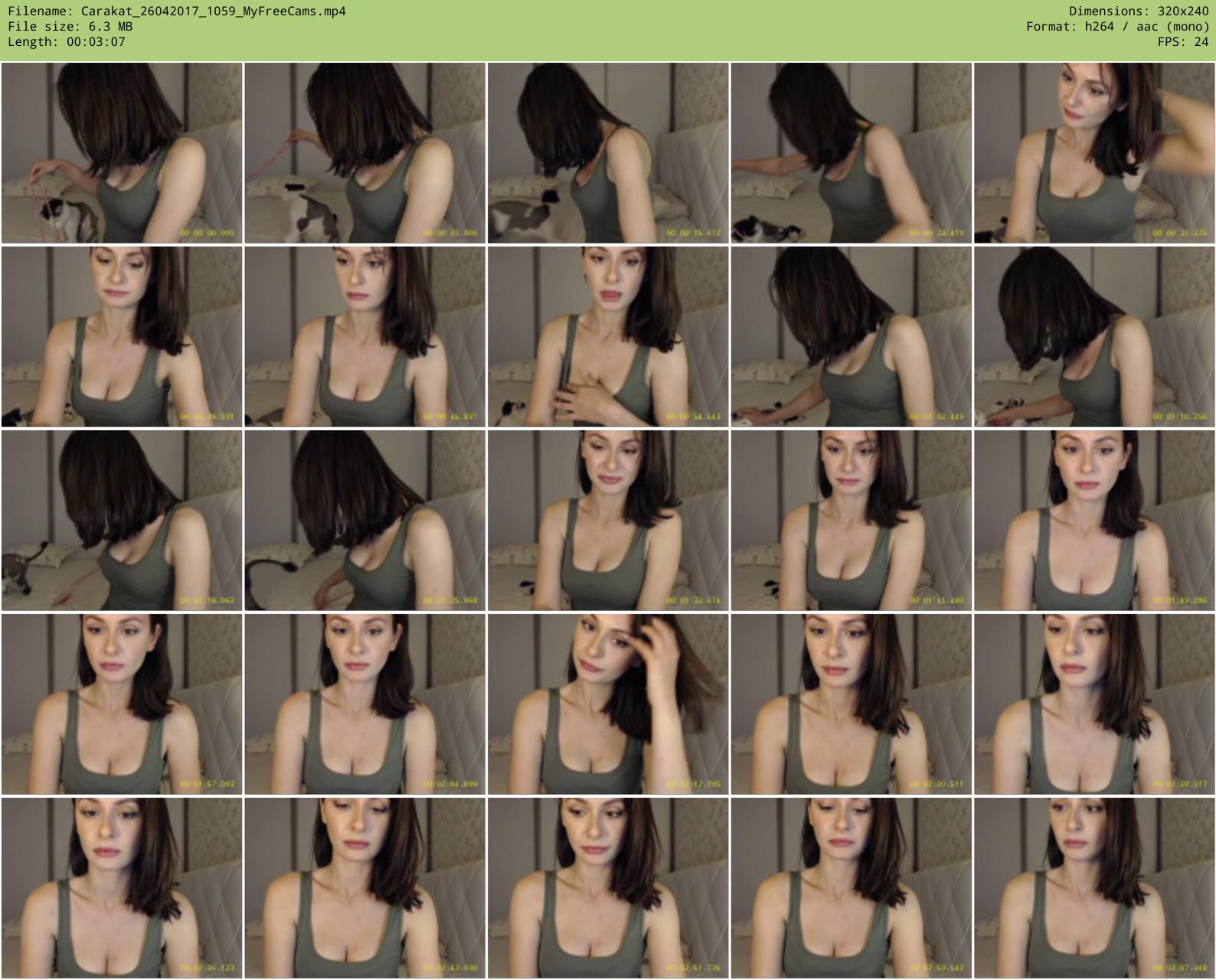This screenshot has height=980, width=1216.
Task: Select the thumbnail at 00:02:28.317
Action: point(1094,704)
